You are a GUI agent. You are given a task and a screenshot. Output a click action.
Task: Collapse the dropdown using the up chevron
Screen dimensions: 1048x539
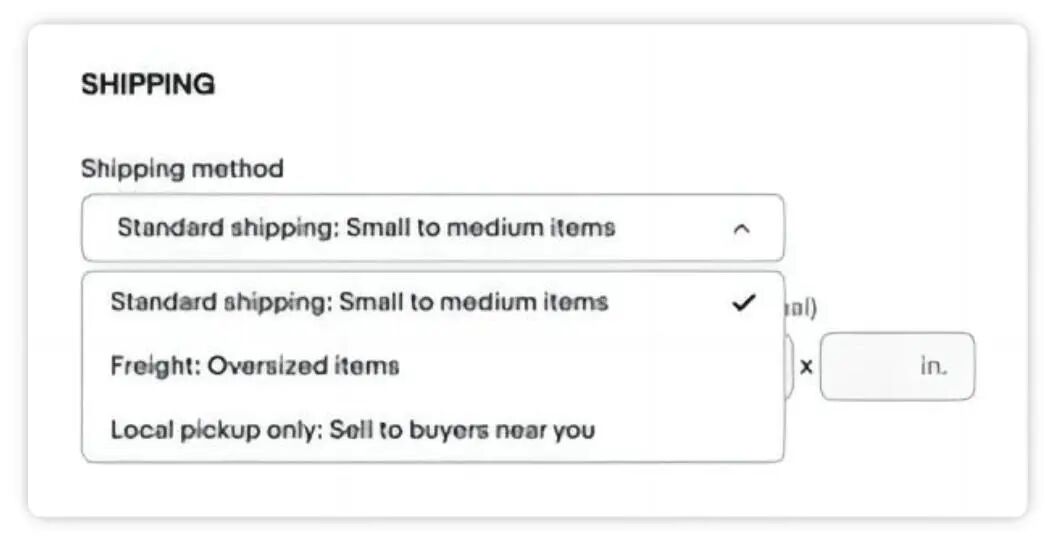point(741,229)
